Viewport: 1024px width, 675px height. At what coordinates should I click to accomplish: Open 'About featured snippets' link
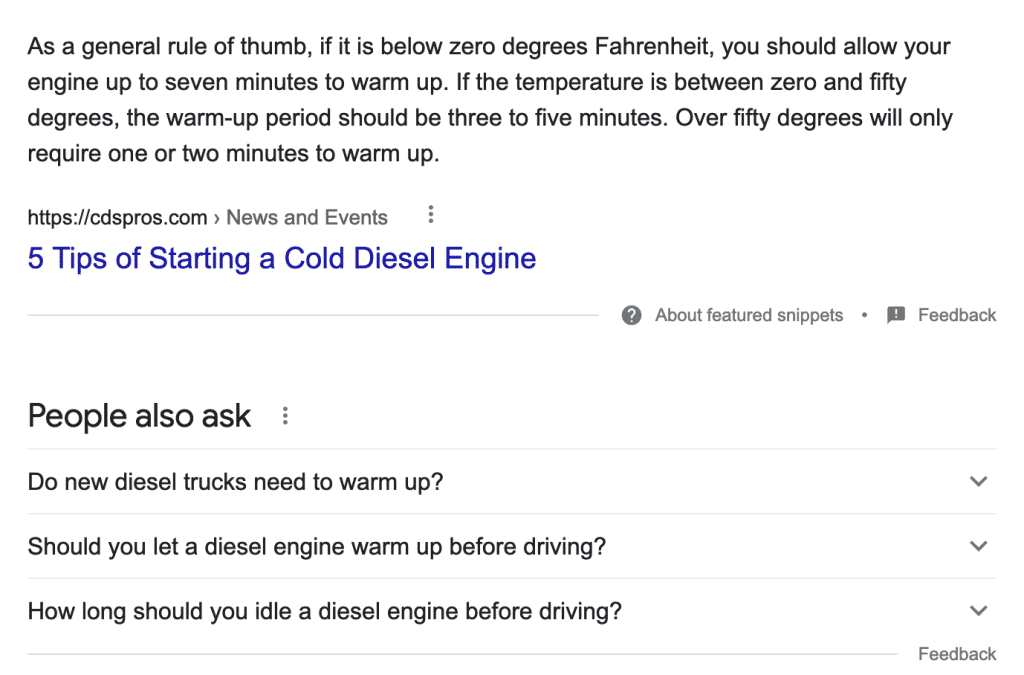(748, 315)
